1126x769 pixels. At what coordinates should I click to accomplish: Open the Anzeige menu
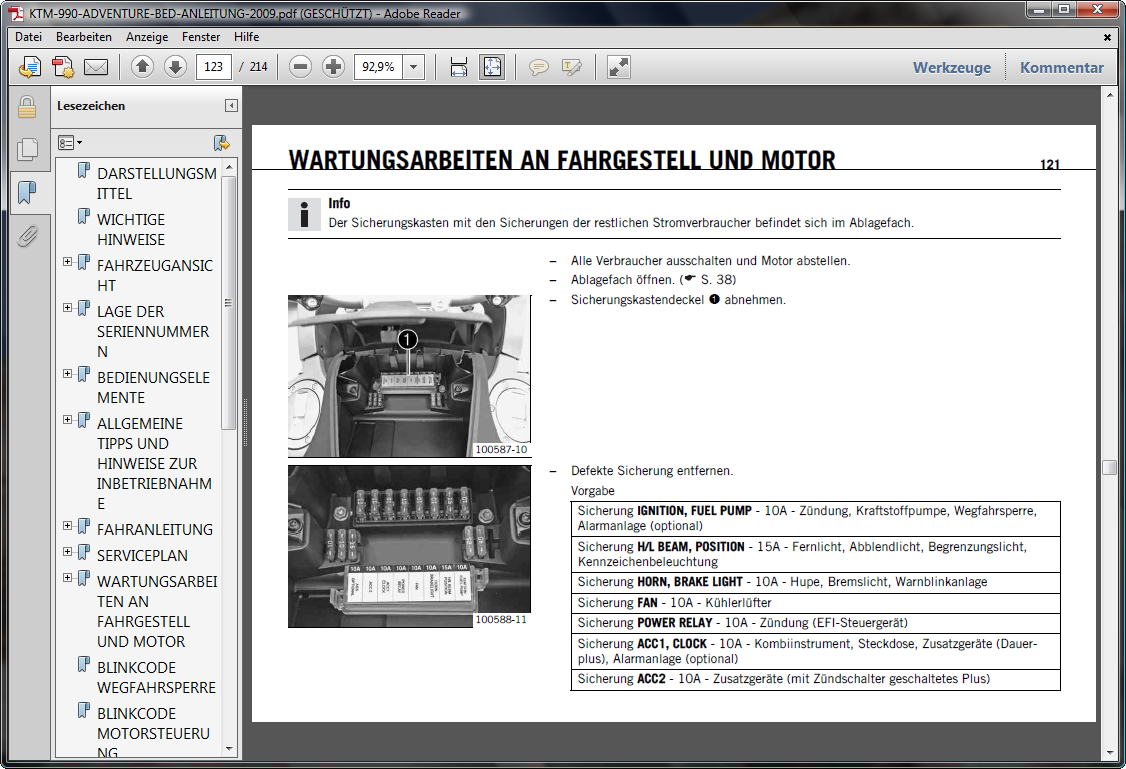pyautogui.click(x=146, y=37)
